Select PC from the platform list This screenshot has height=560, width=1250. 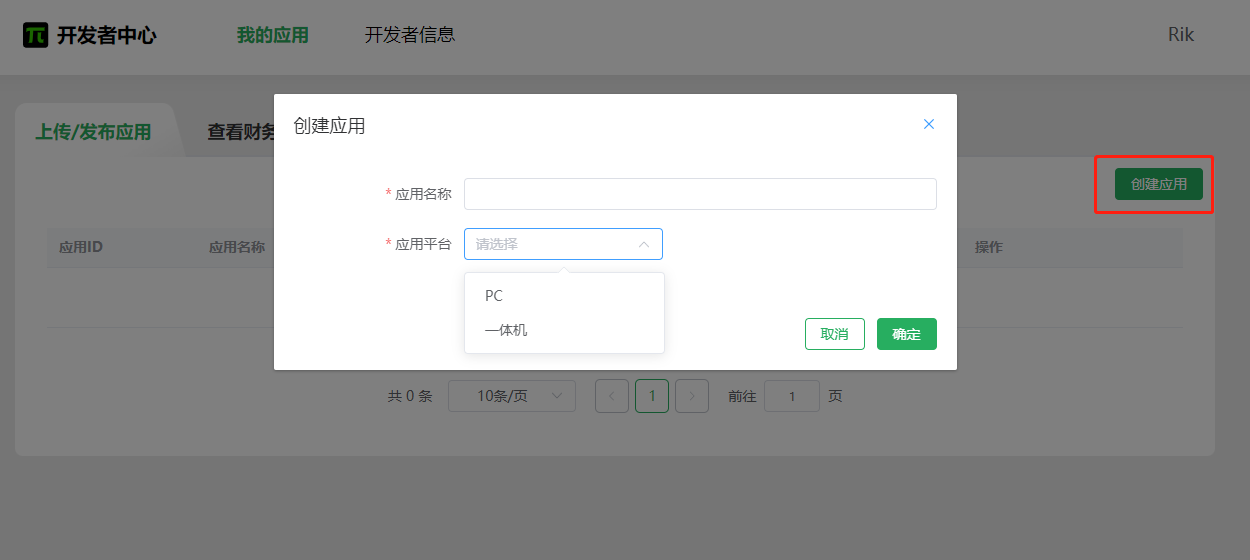tap(564, 296)
